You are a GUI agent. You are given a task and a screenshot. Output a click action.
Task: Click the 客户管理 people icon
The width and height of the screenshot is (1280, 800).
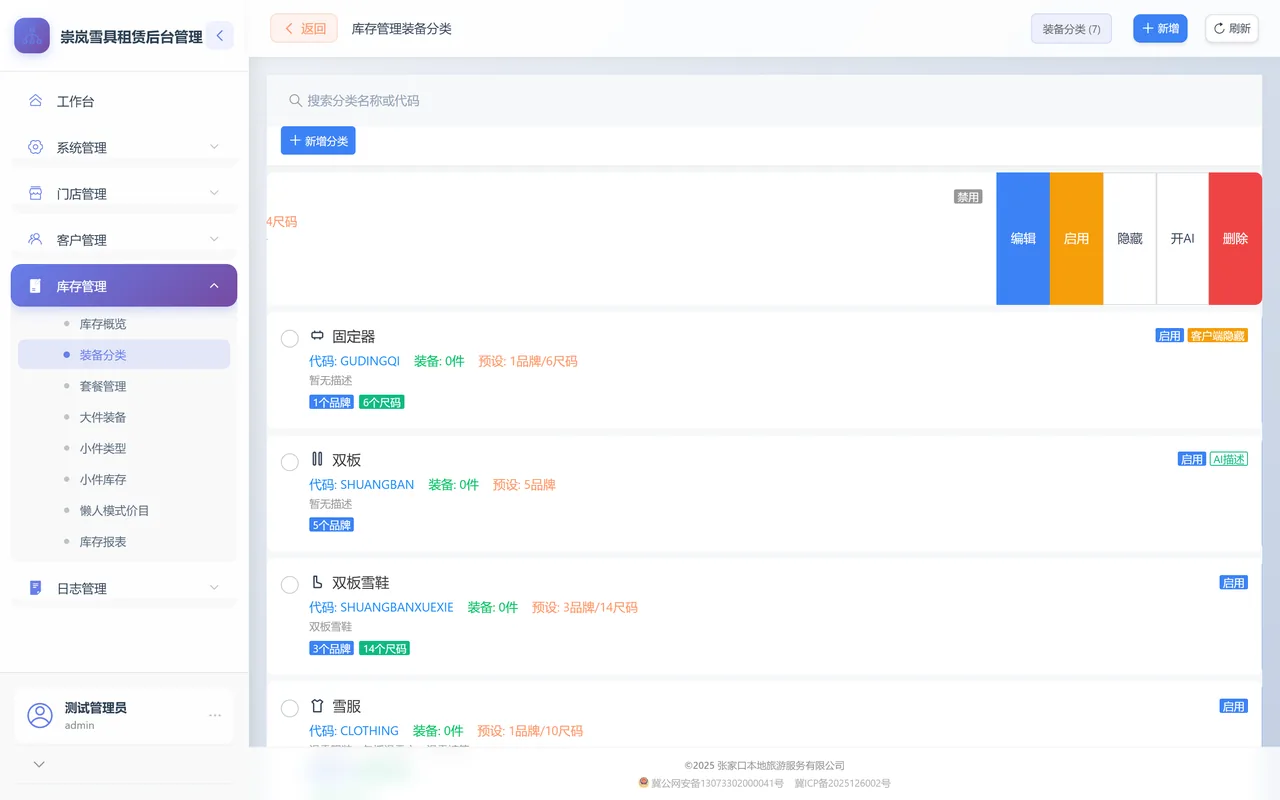coord(36,240)
